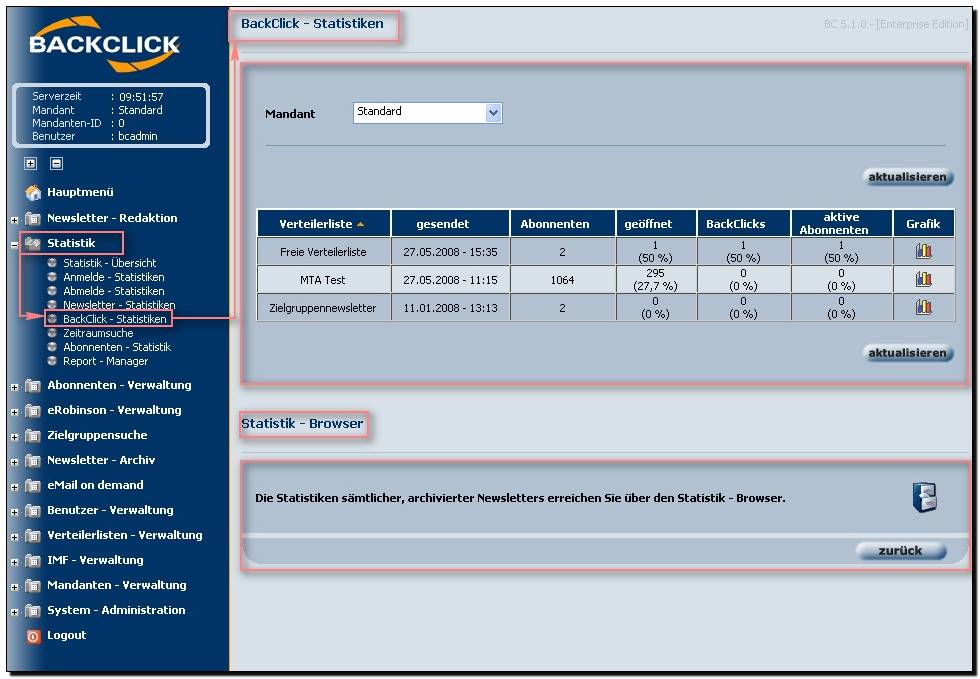Expand the Benutzer - Verwaltung tree node
Screen dimensions: 980x679
(x=14, y=512)
